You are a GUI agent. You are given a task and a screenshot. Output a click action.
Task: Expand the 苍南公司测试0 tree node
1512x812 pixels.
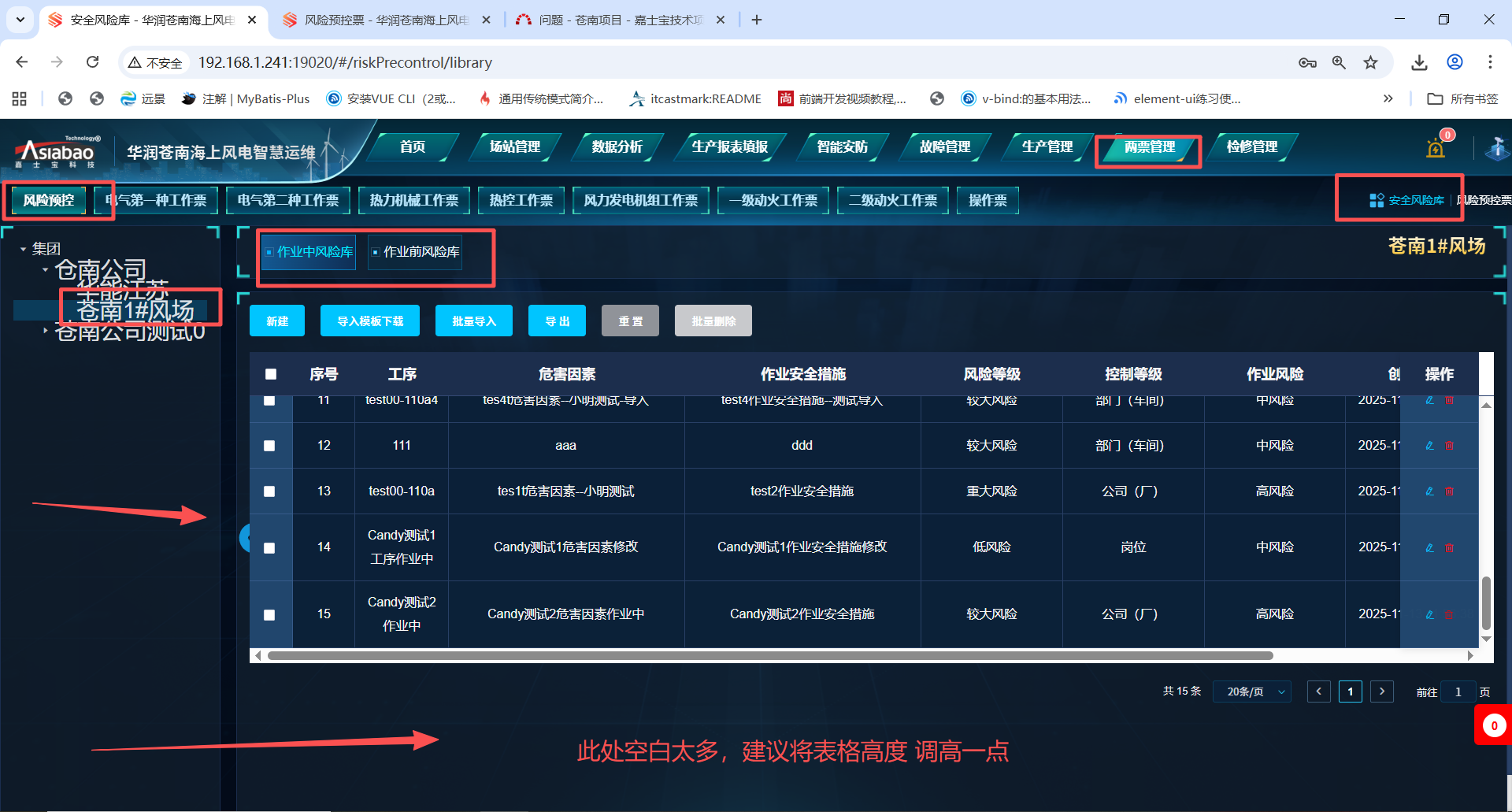tap(45, 331)
